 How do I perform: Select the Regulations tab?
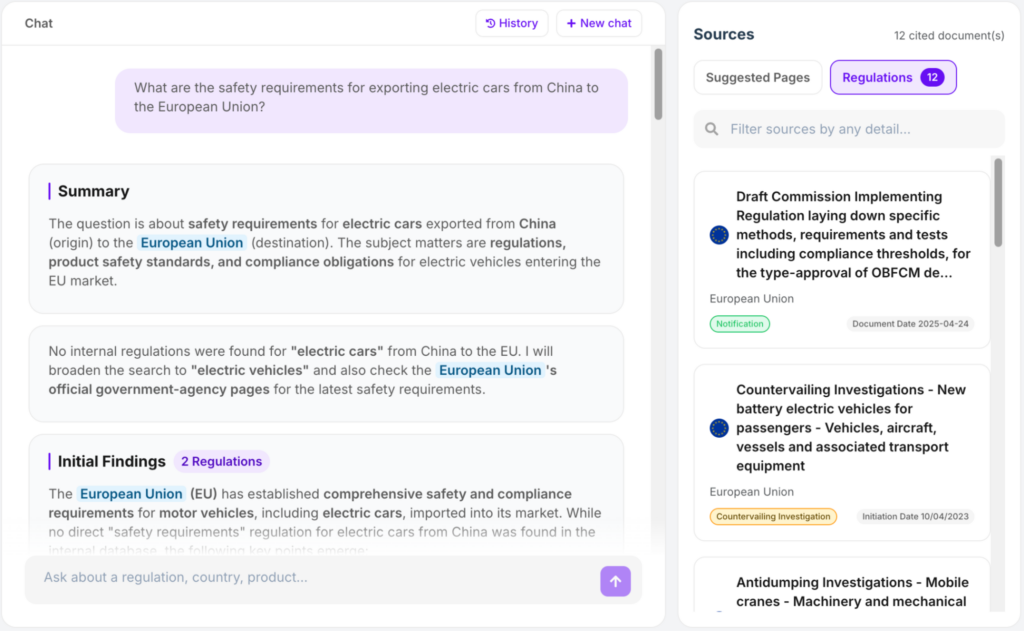[893, 77]
